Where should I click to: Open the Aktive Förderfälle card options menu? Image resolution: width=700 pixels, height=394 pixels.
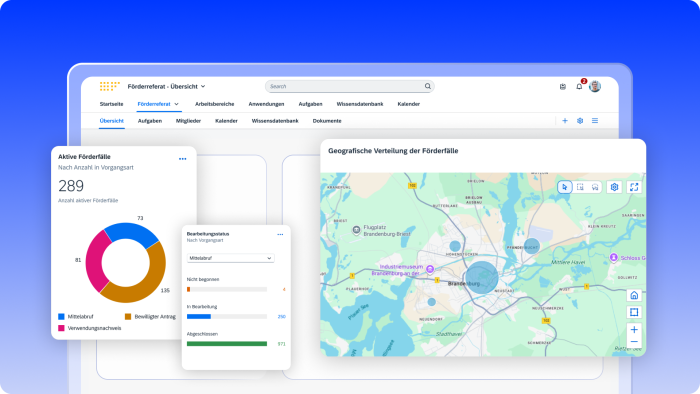pyautogui.click(x=183, y=159)
